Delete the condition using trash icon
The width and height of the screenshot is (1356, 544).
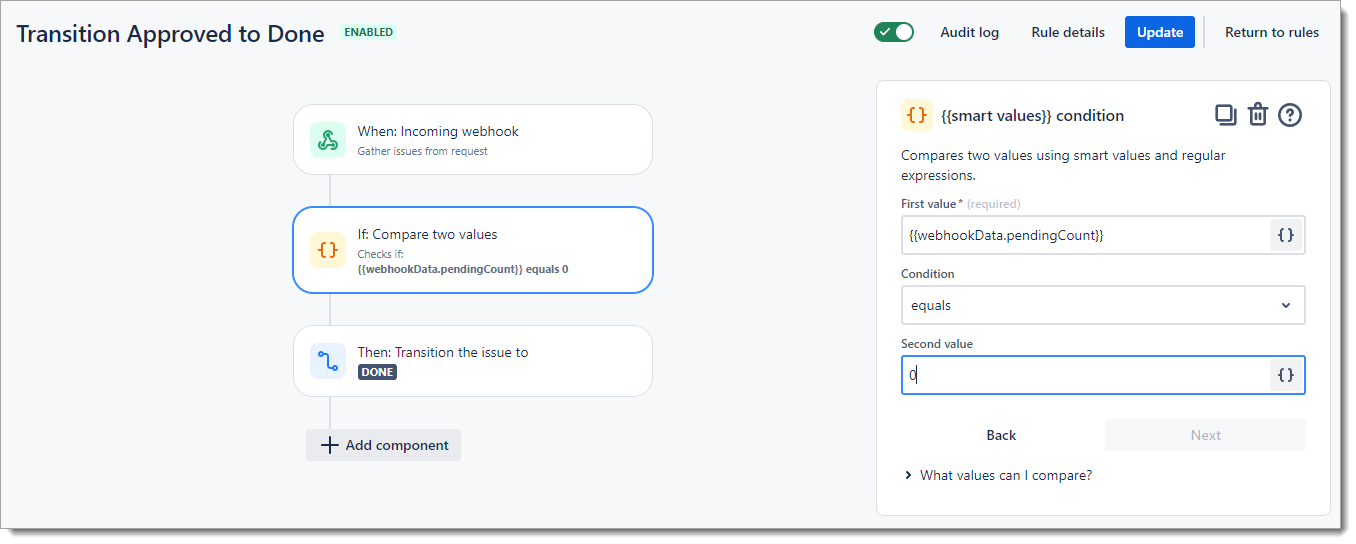pos(1258,115)
